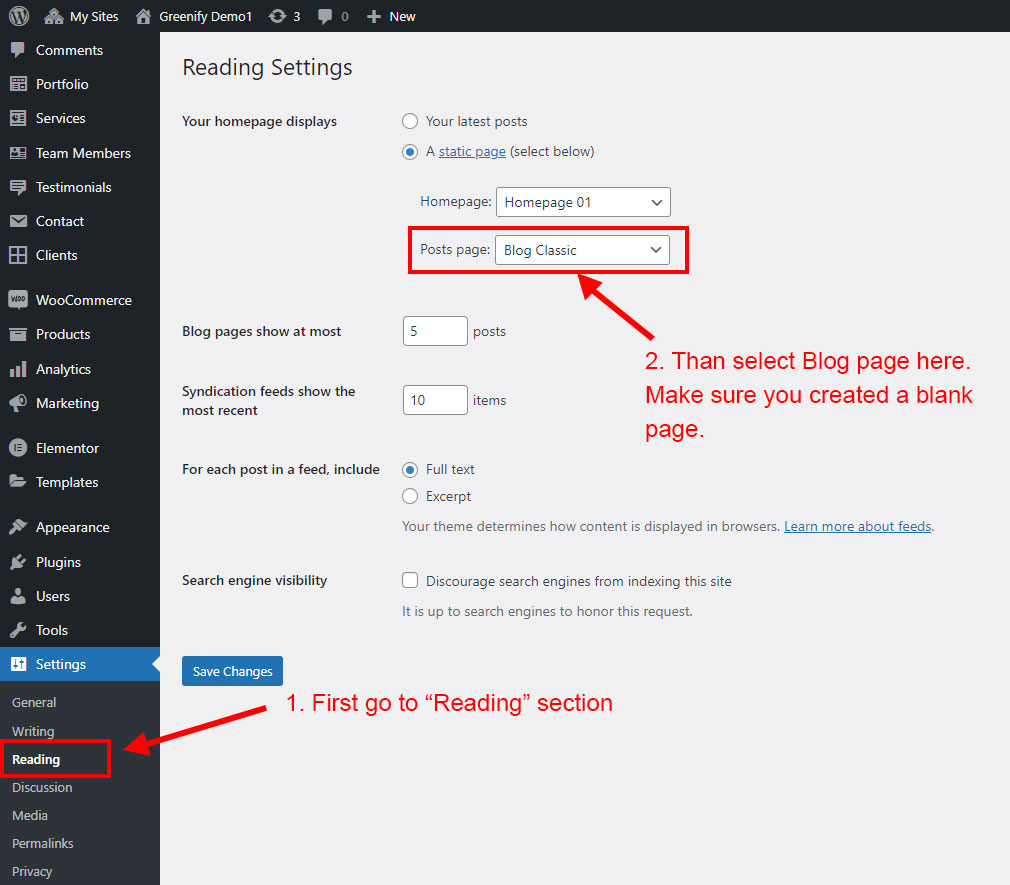Click the comments bubble icon in admin bar

[x=325, y=16]
